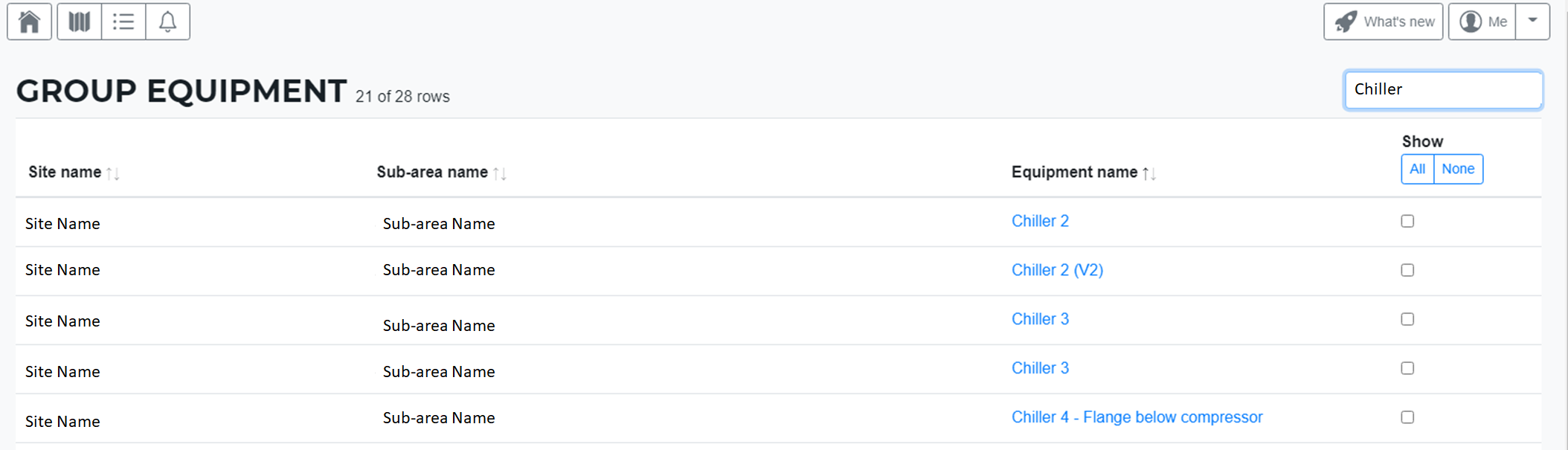
Task: Select the All show option
Action: (1418, 169)
